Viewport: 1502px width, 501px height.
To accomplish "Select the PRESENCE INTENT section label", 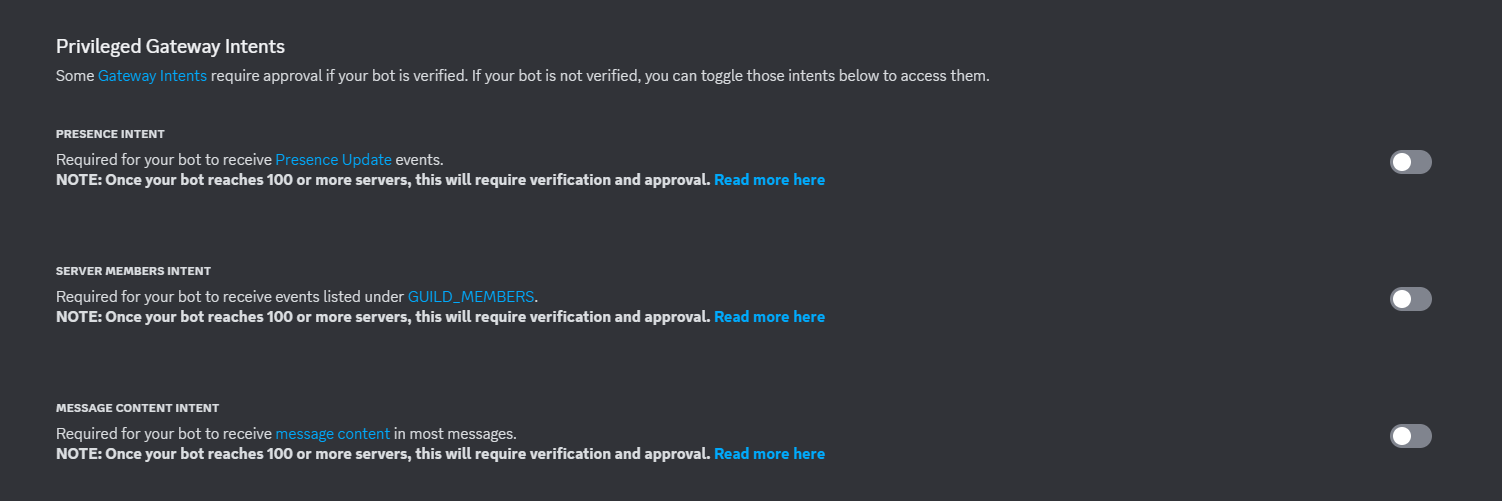I will click(x=110, y=134).
